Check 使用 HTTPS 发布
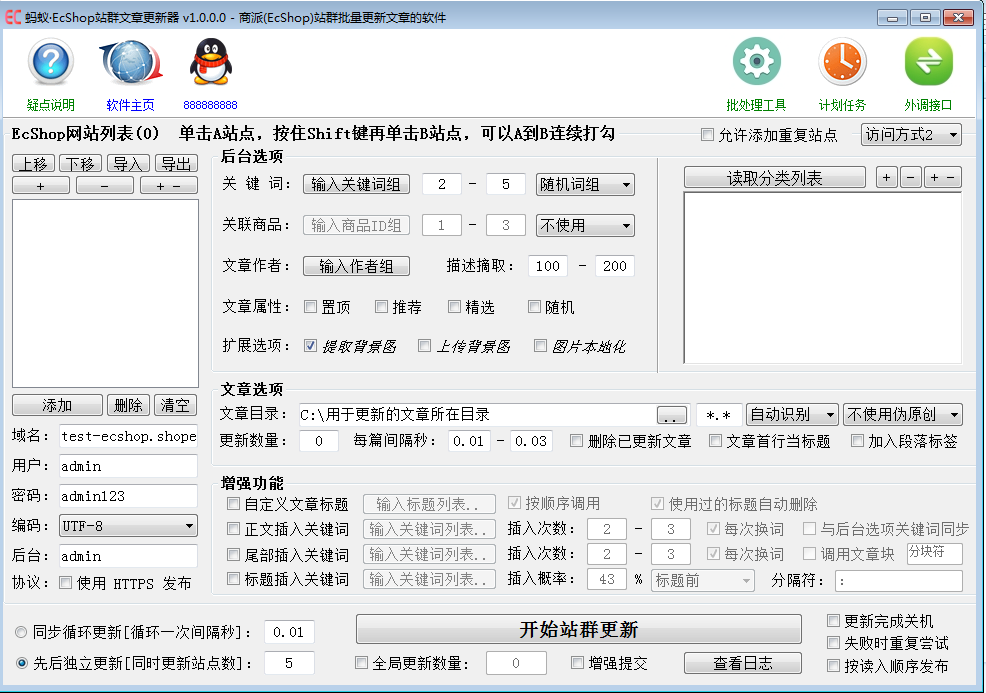Screen dimensions: 986x693 pyautogui.click(x=65, y=583)
